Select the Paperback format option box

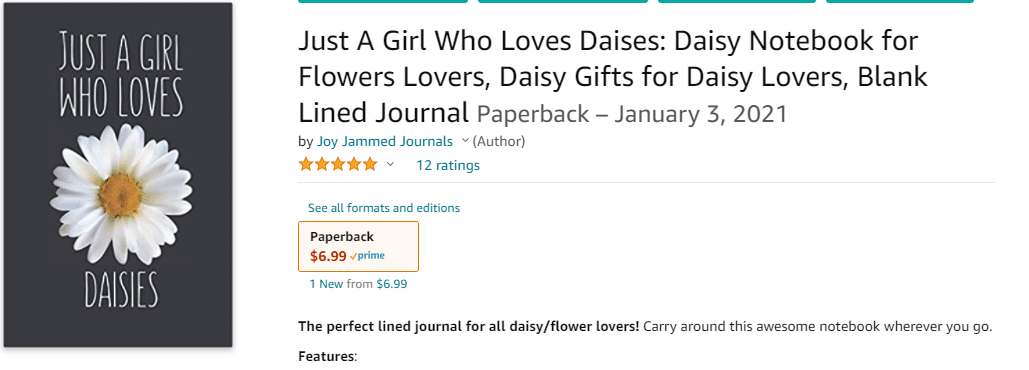tap(358, 247)
